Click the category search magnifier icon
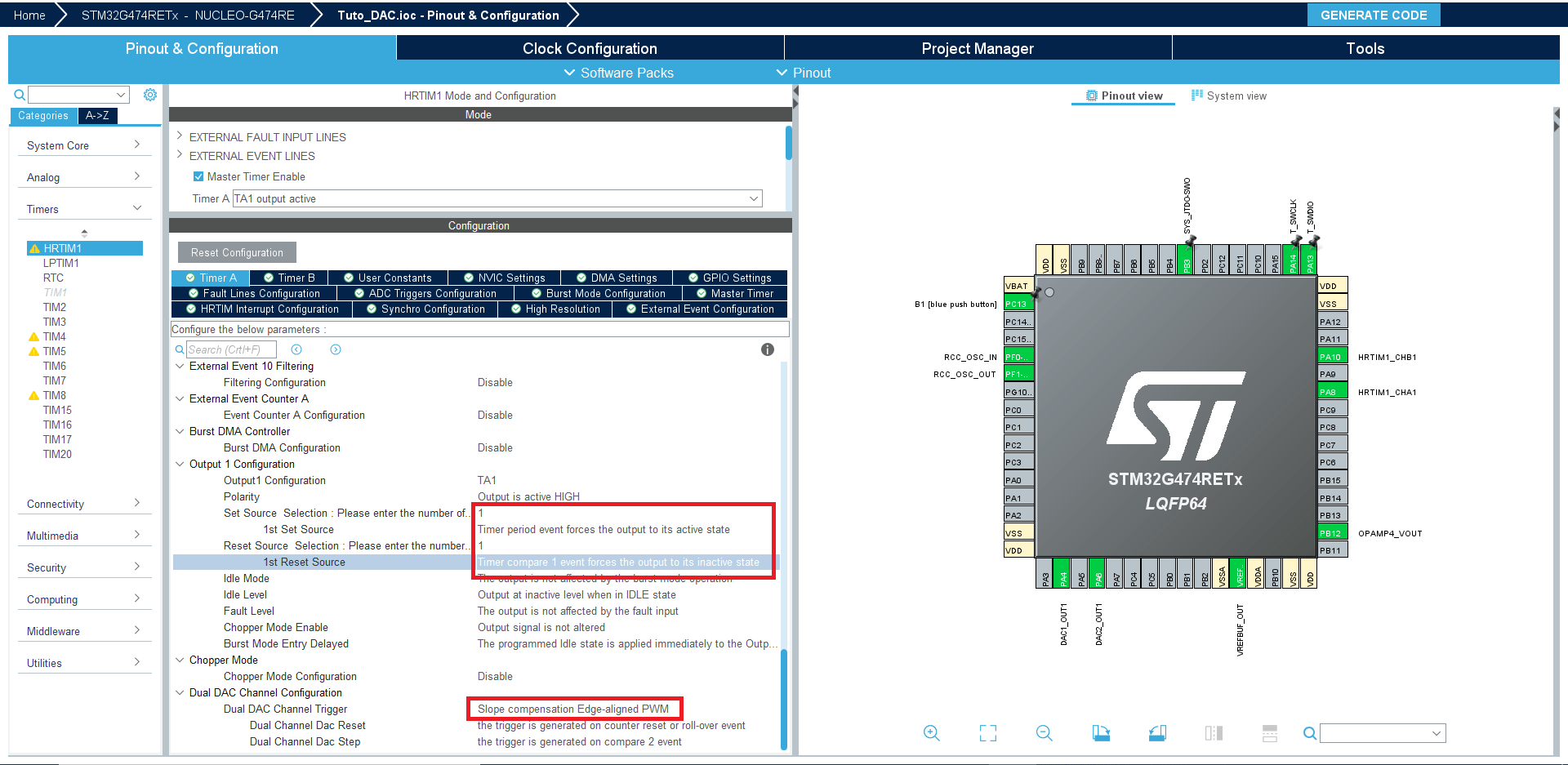 (20, 95)
